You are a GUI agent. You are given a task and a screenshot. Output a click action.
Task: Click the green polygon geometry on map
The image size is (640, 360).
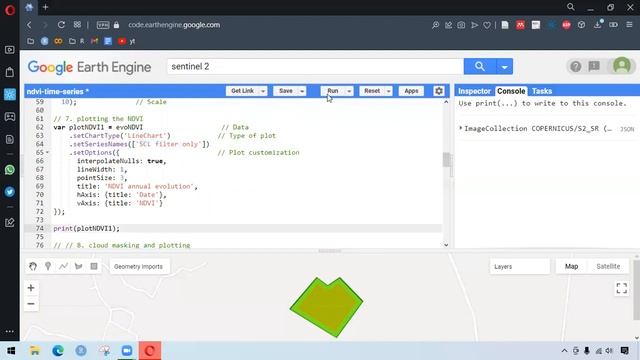pyautogui.click(x=327, y=308)
